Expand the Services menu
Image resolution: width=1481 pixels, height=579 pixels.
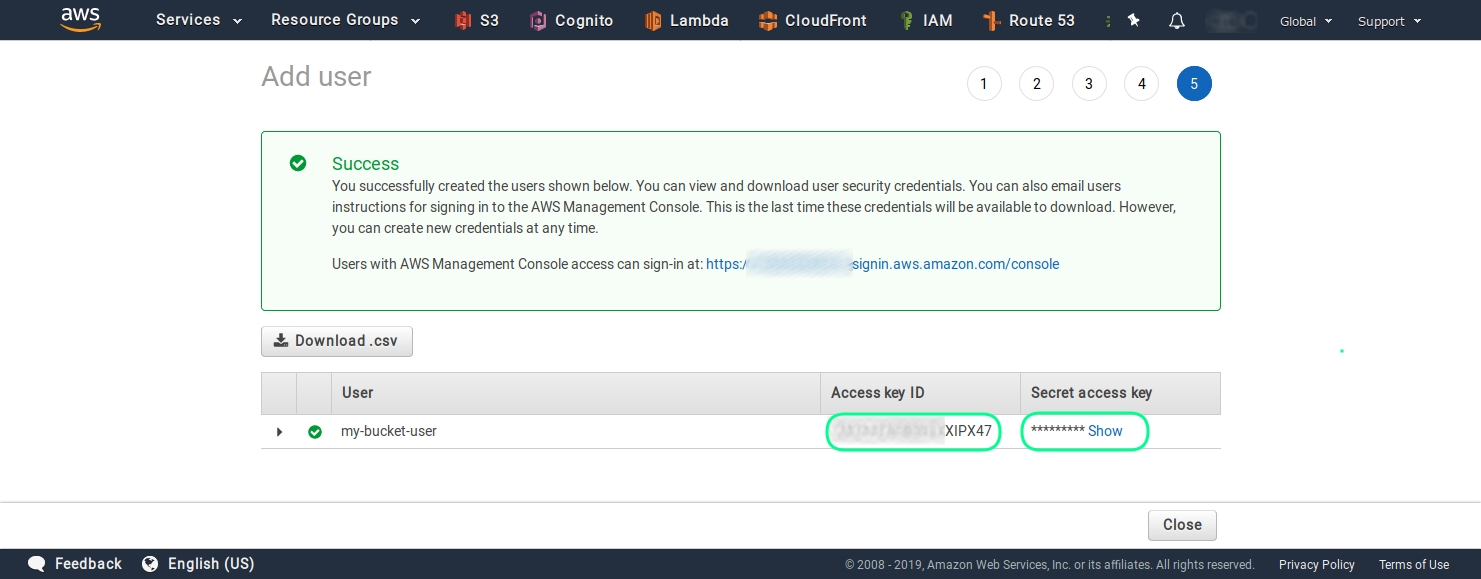[199, 20]
